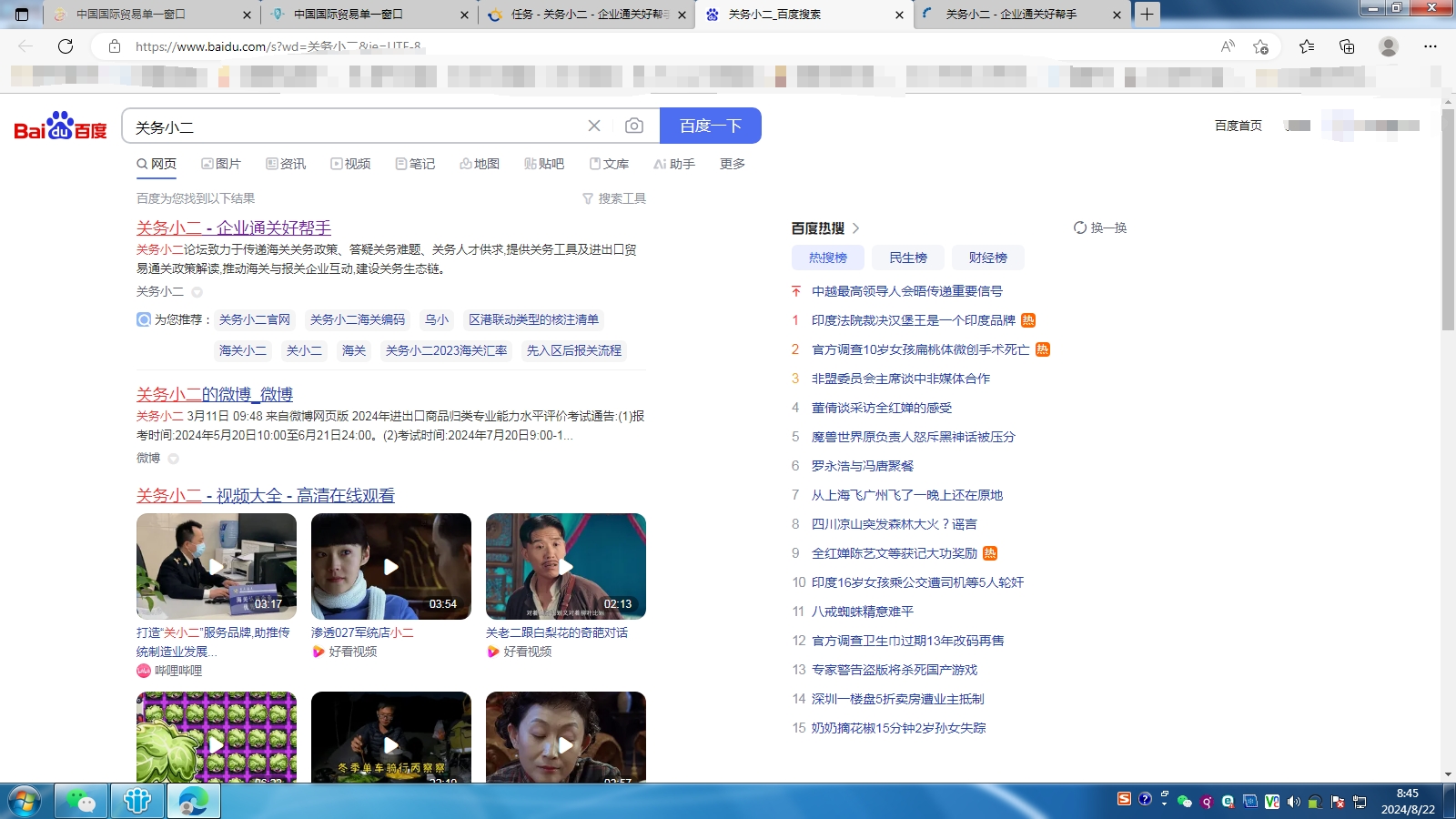Viewport: 1456px width, 819px height.
Task: Click Sogou input method tray icon
Action: pyautogui.click(x=1125, y=799)
